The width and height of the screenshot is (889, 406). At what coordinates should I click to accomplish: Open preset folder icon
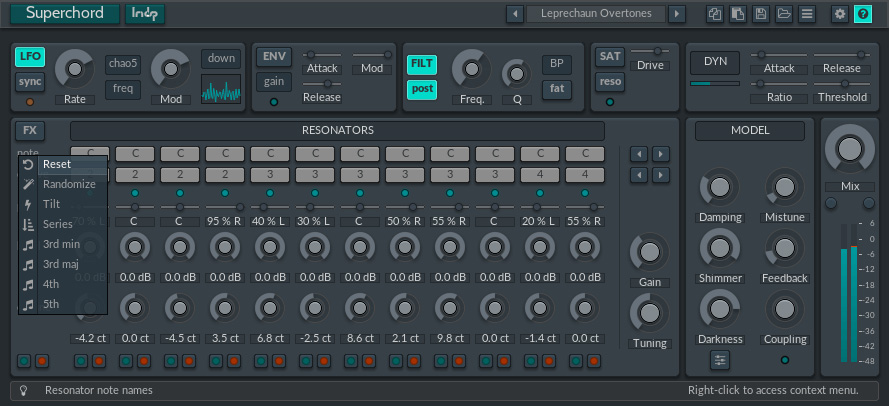tap(784, 14)
